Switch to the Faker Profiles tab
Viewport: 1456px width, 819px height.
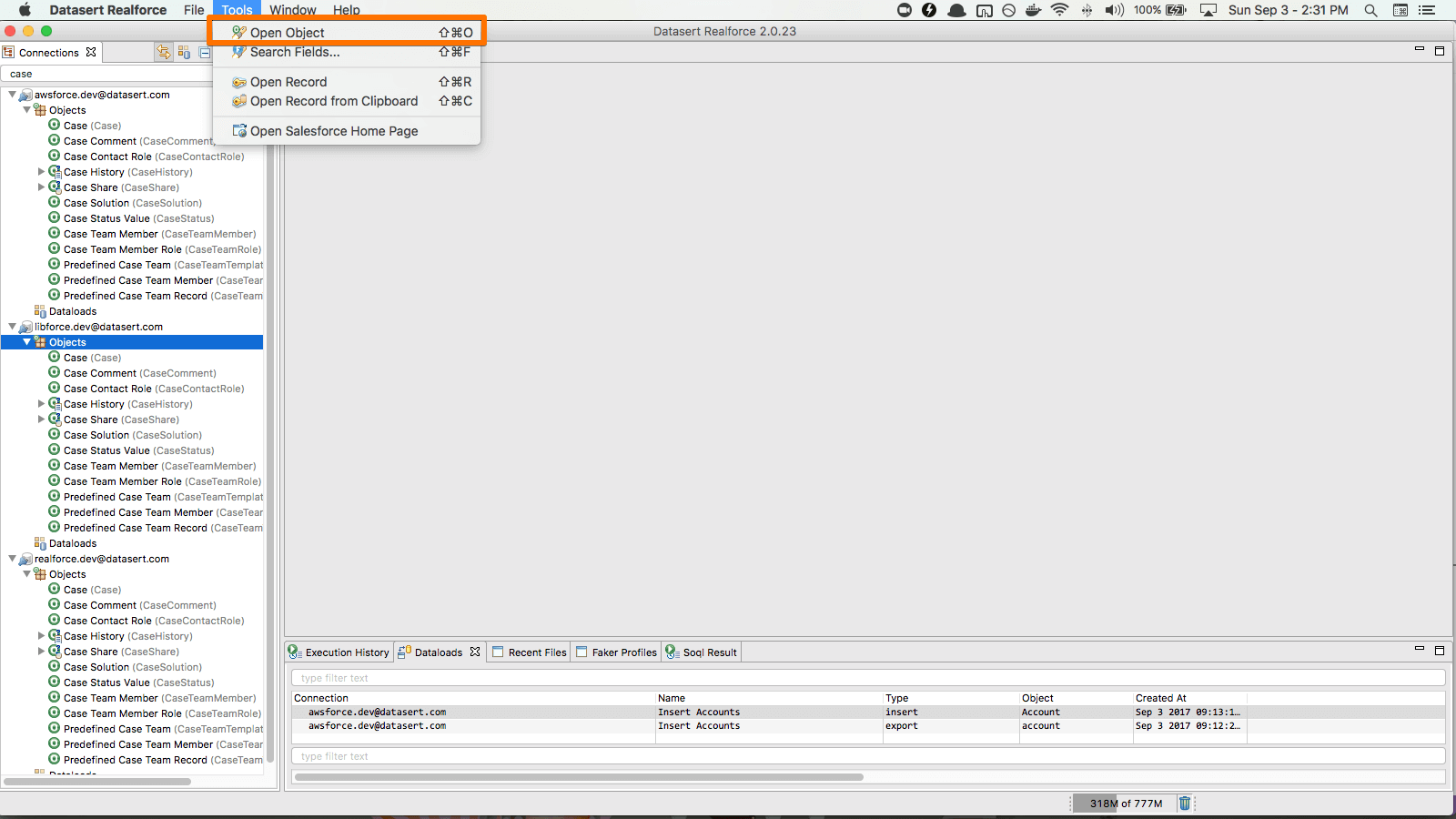click(x=623, y=652)
